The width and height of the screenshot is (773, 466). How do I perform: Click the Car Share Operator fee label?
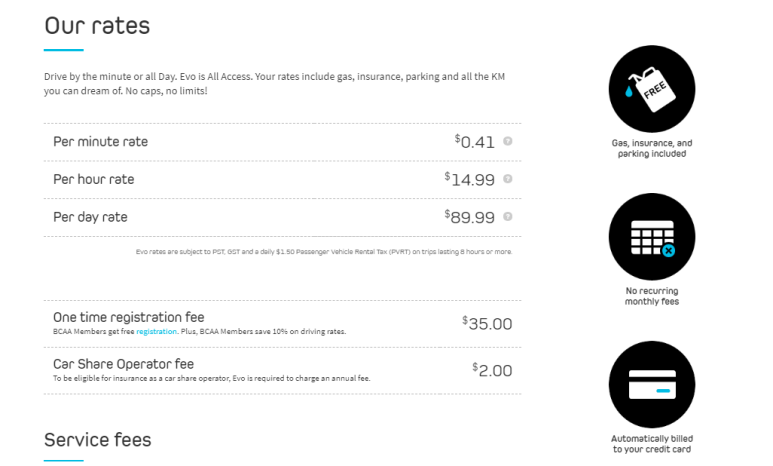123,364
